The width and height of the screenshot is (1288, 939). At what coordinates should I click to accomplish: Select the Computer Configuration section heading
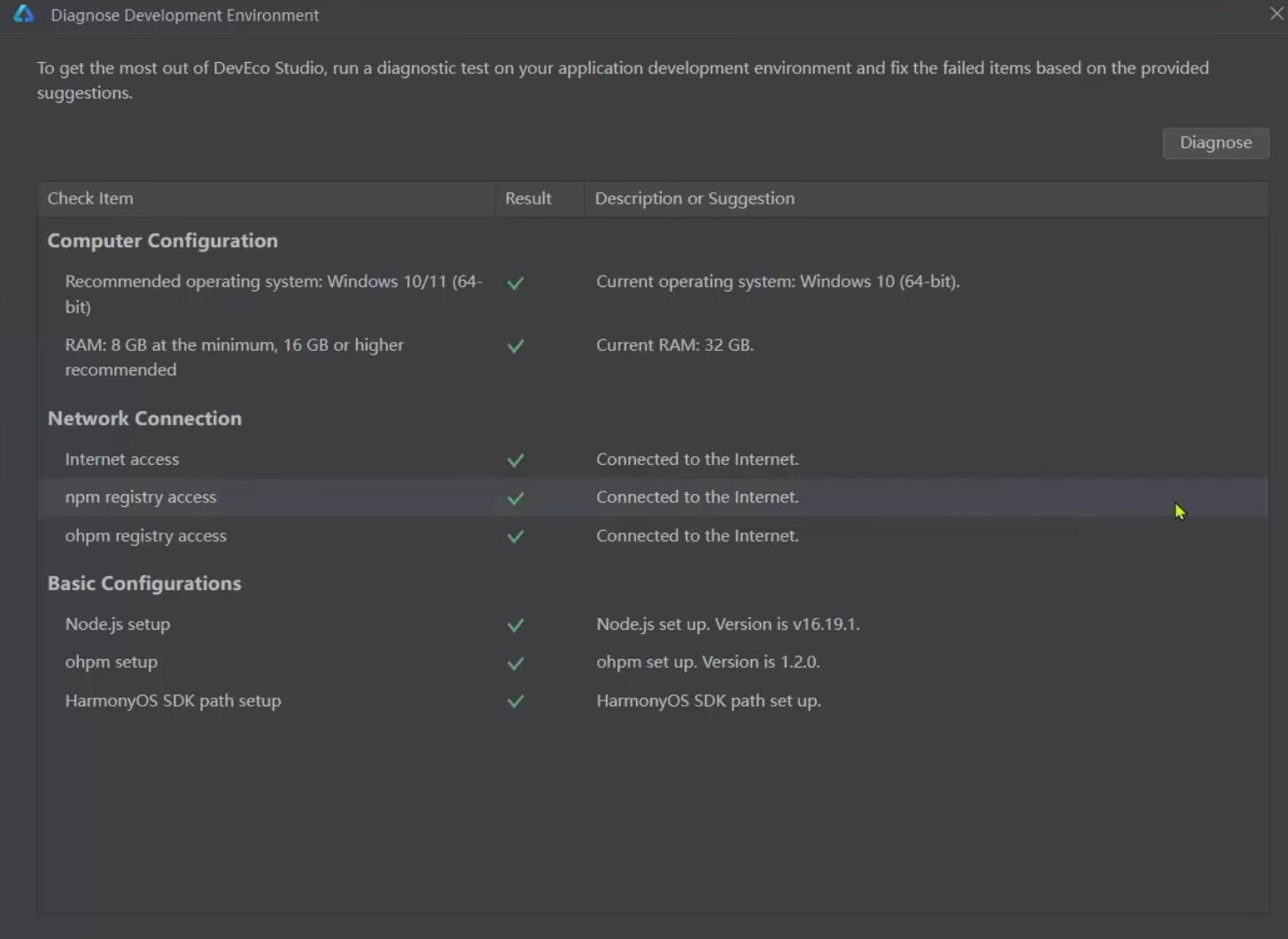[x=162, y=241]
